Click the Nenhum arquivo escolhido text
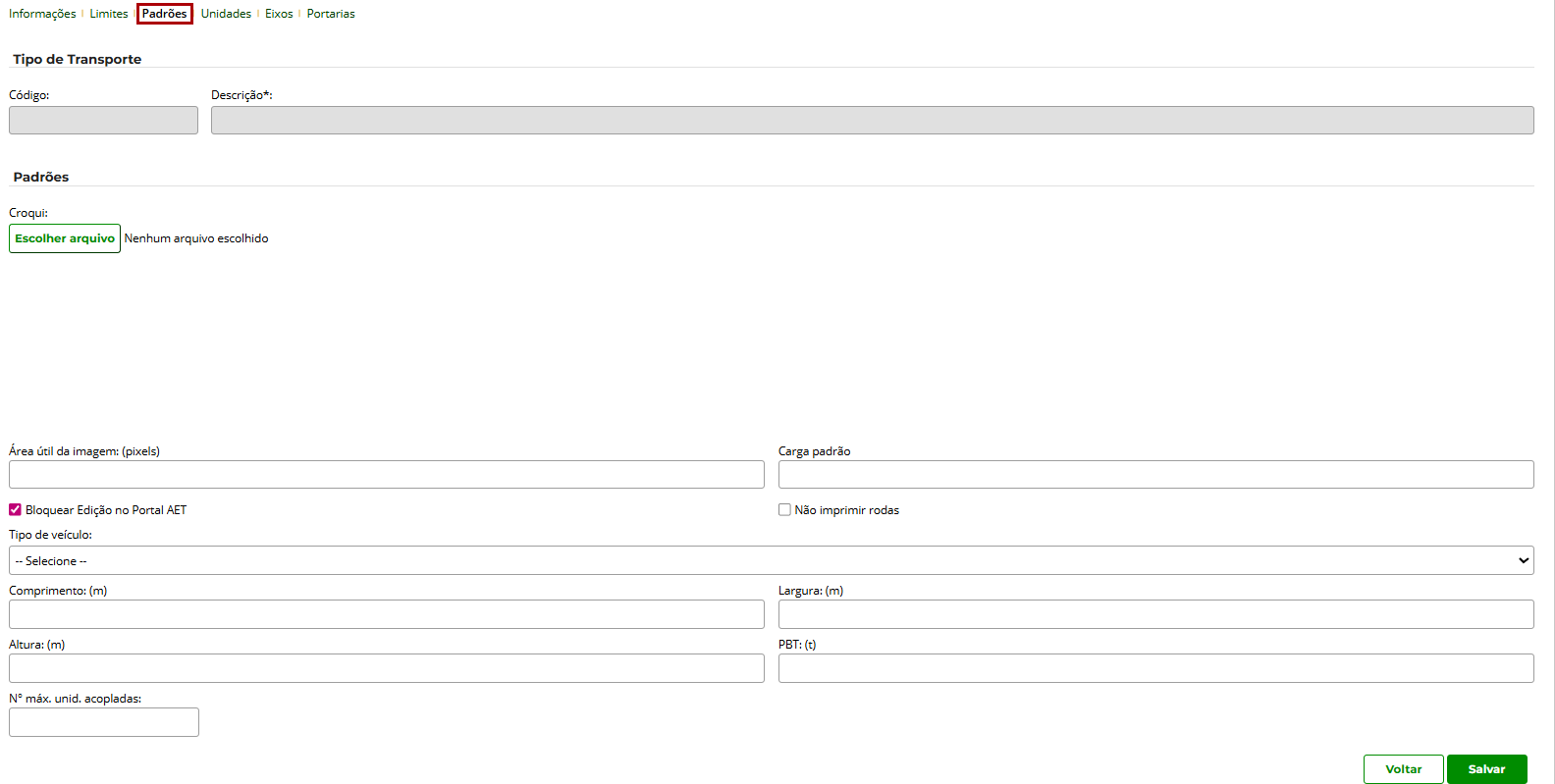1555x784 pixels. pos(196,238)
